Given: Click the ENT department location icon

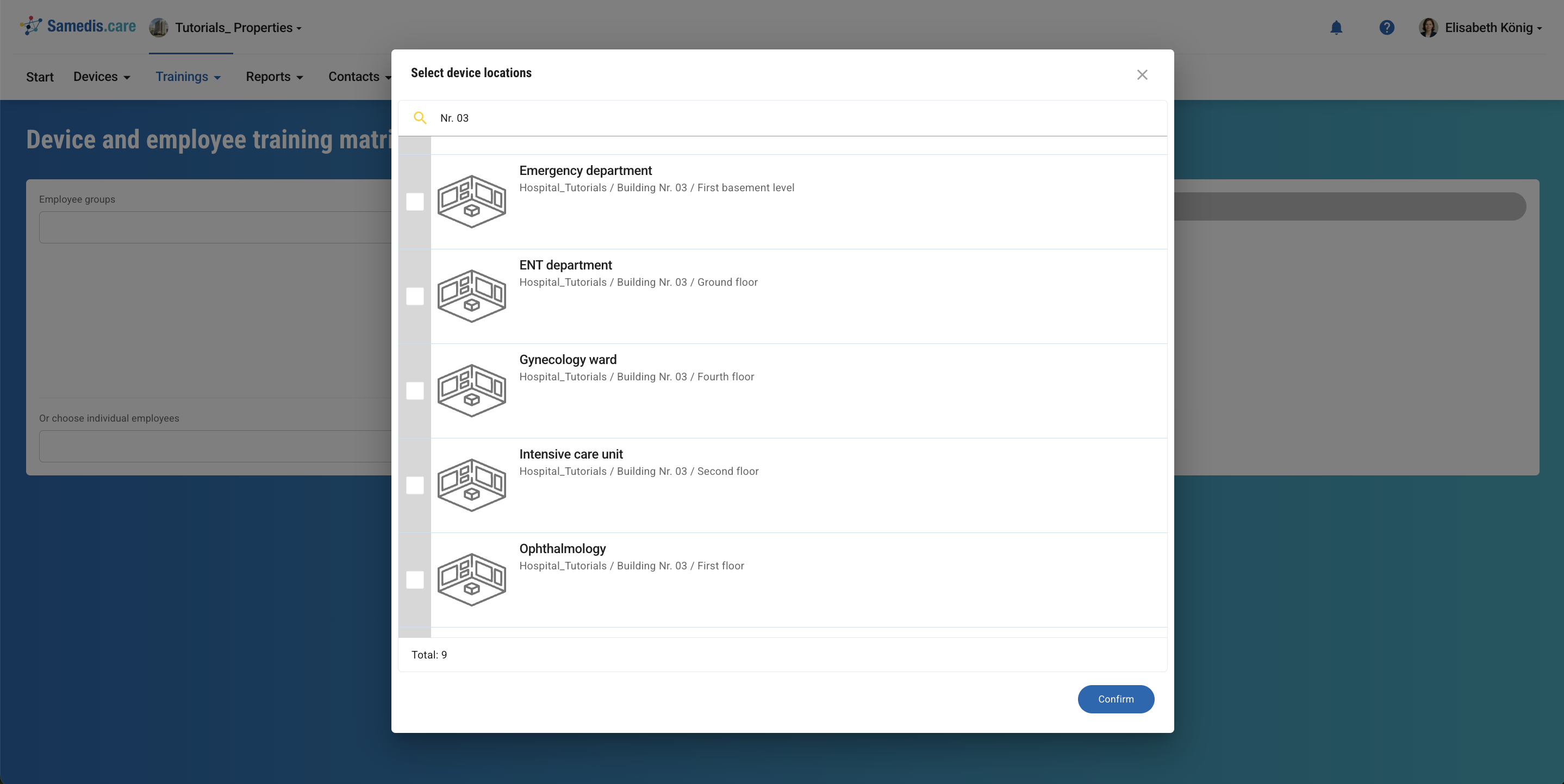Looking at the screenshot, I should point(472,296).
